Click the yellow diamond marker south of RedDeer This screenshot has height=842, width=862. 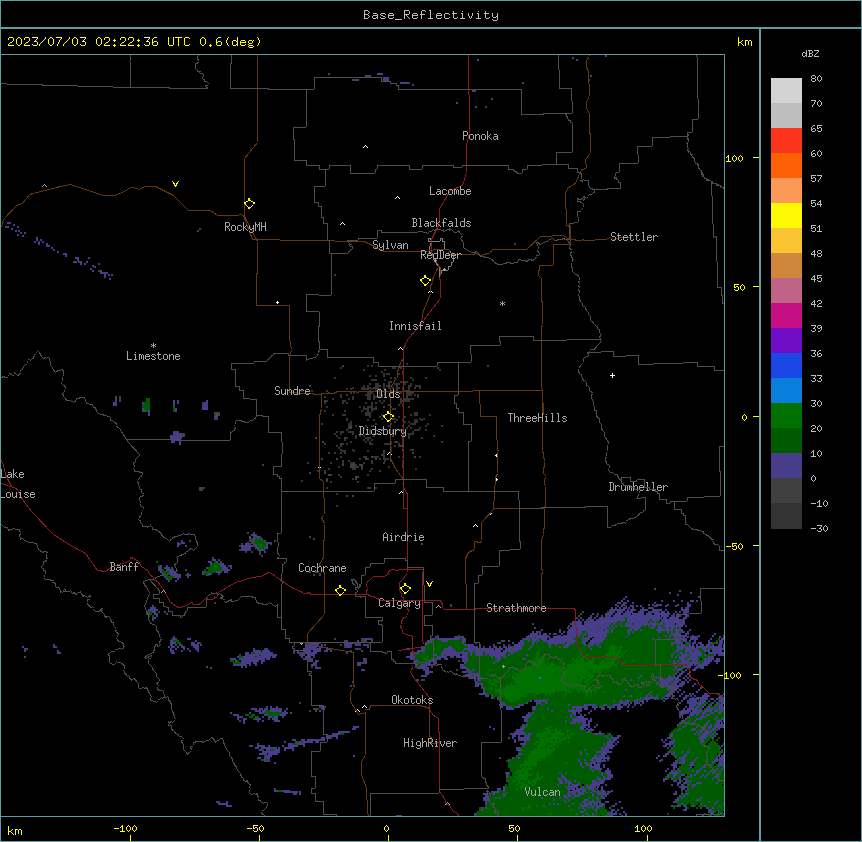[426, 281]
